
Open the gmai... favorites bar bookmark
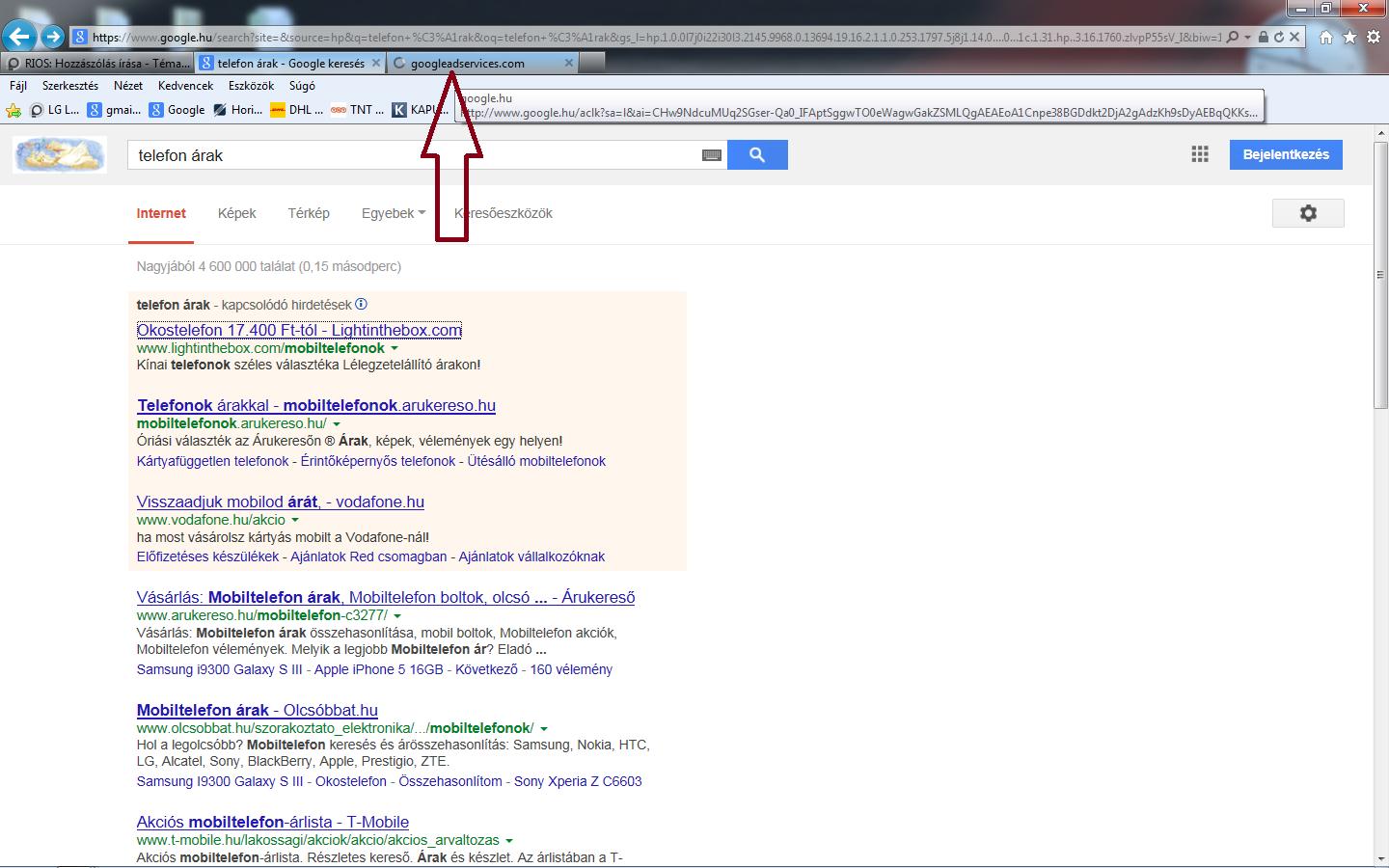[x=114, y=110]
